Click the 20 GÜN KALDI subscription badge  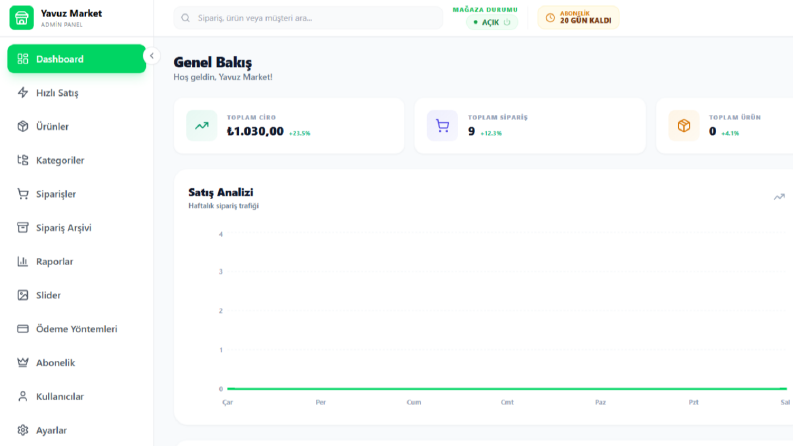click(x=578, y=18)
